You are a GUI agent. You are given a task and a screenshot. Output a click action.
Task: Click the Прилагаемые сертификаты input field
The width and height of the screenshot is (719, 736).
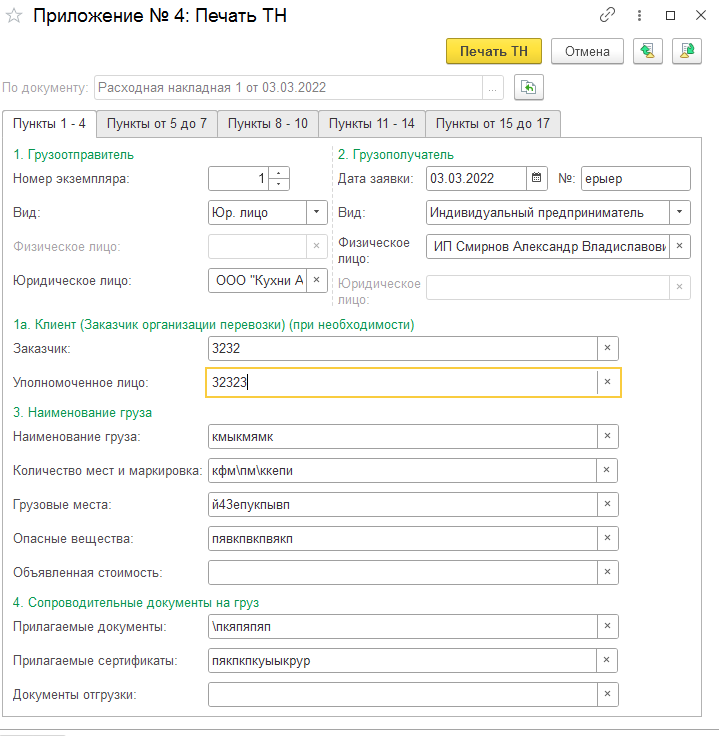click(402, 660)
